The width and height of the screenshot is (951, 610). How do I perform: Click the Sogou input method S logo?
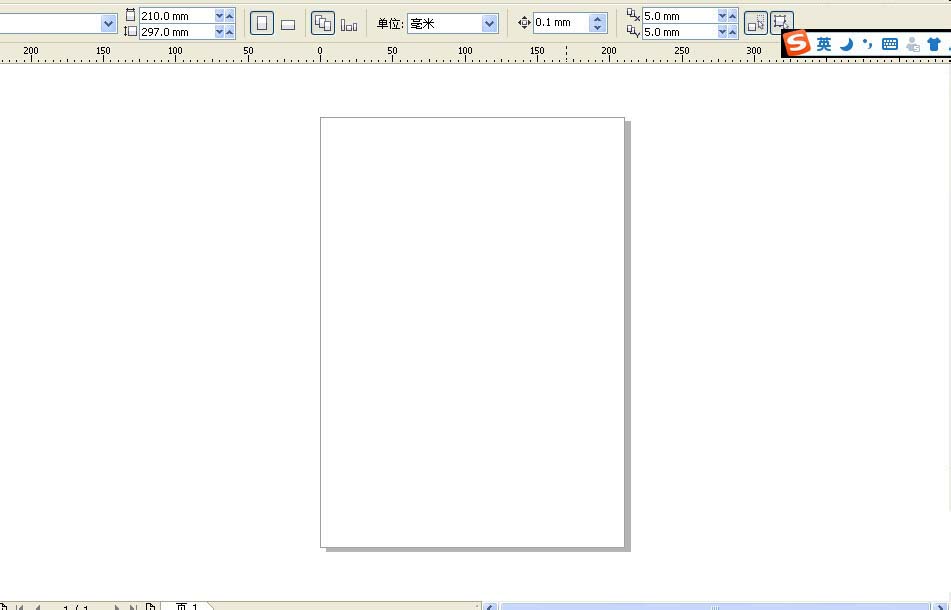[796, 43]
